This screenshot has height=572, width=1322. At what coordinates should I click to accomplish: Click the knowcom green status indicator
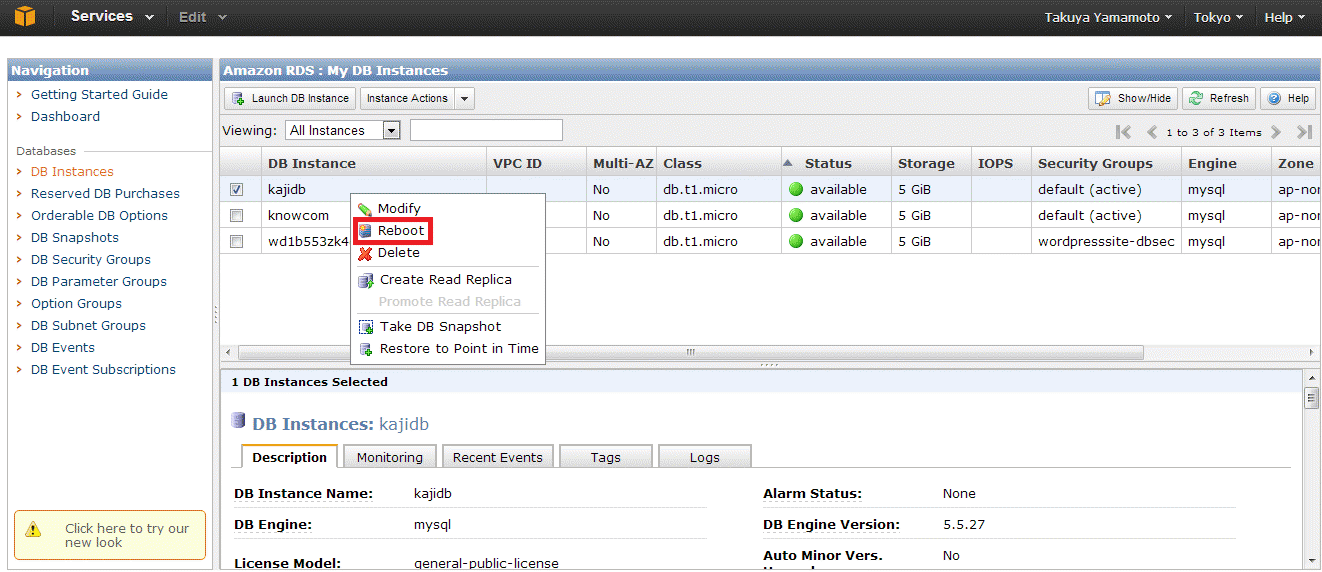797,215
